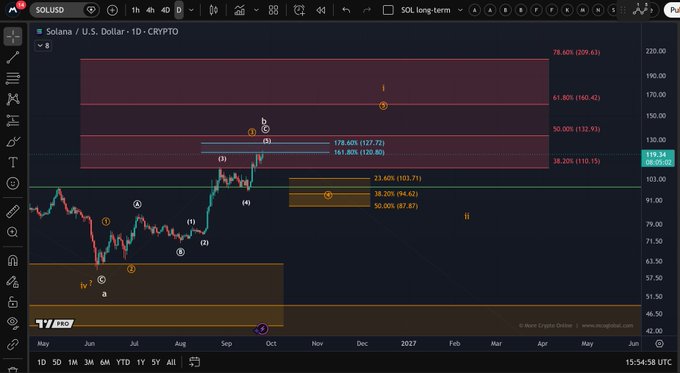This screenshot has height=373, width=680.
Task: Open the K saved layout shortcut
Action: click(x=567, y=10)
